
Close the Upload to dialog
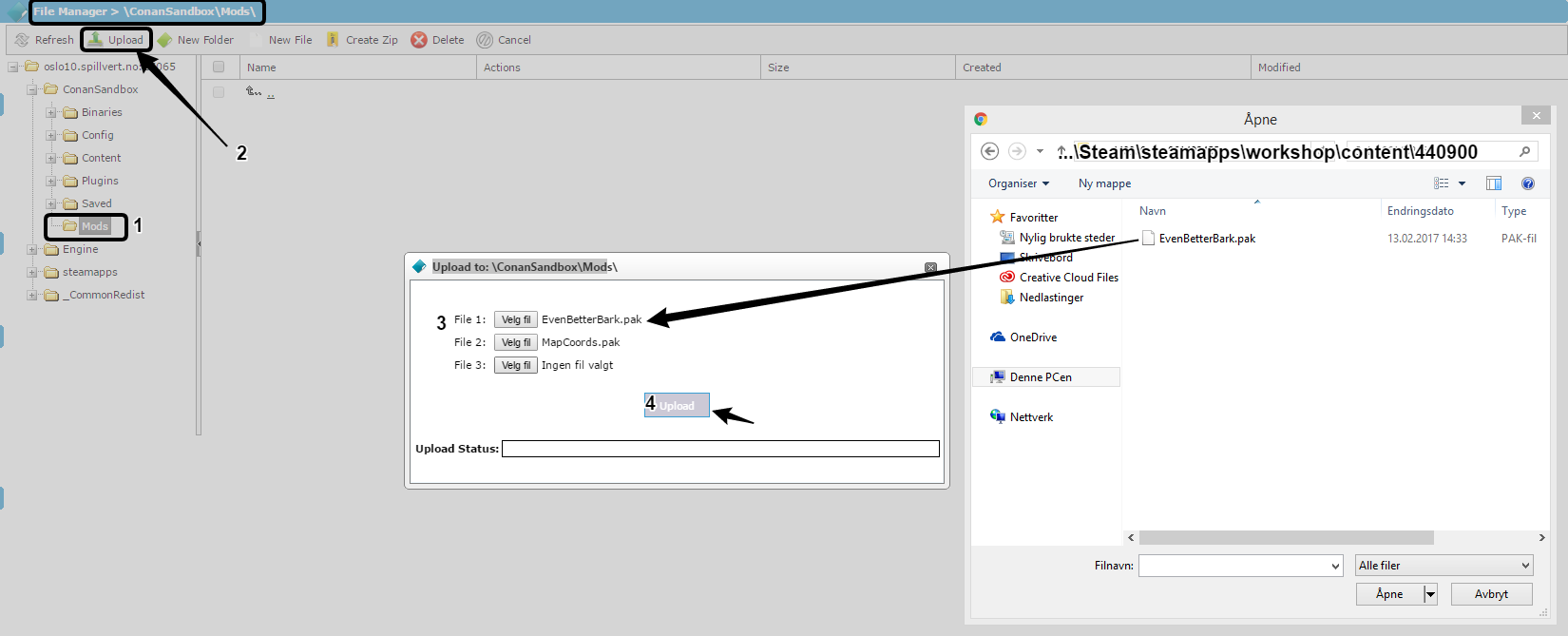pos(930,267)
